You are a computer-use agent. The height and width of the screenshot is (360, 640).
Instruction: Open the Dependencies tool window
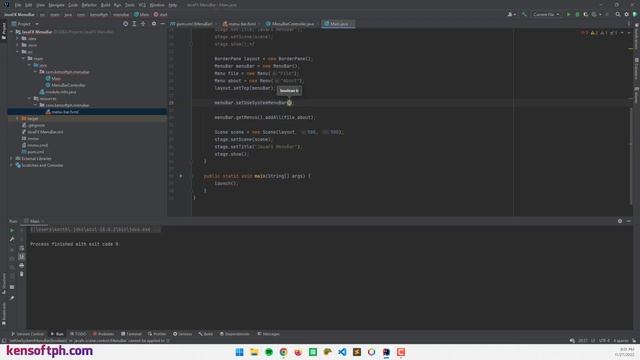235,334
